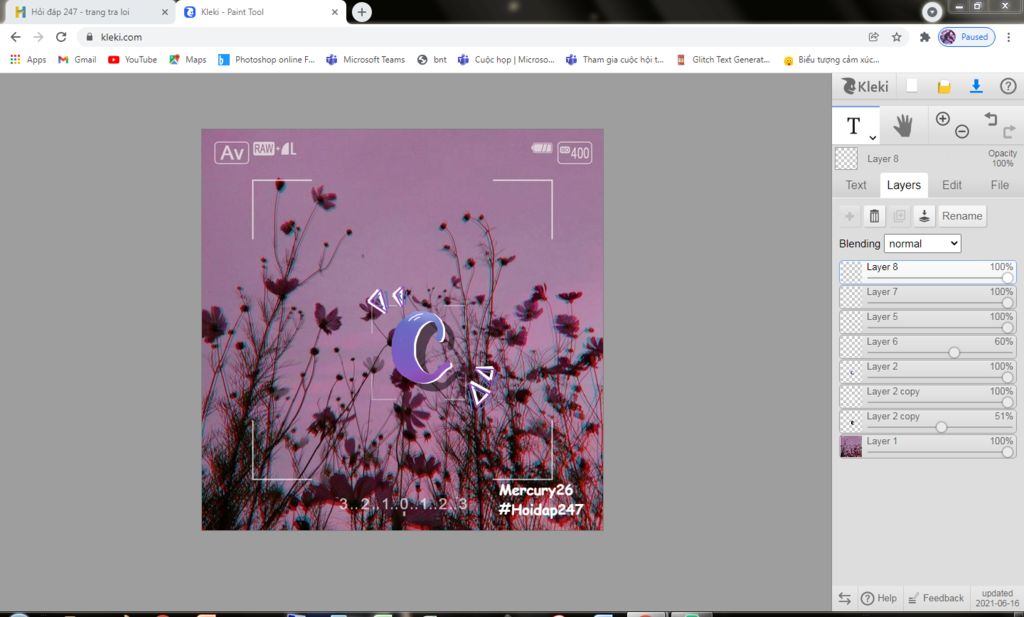Open Photoshop online bookmark

click(x=266, y=59)
